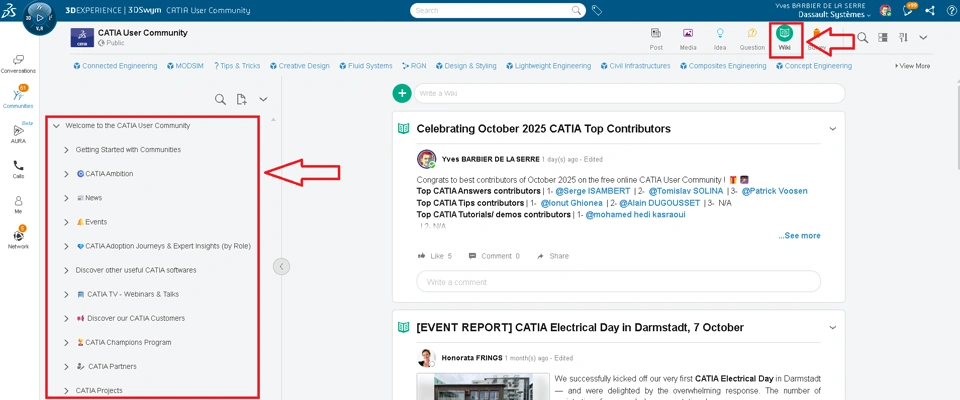
Task: Open notifications with +99 badge
Action: (x=909, y=10)
